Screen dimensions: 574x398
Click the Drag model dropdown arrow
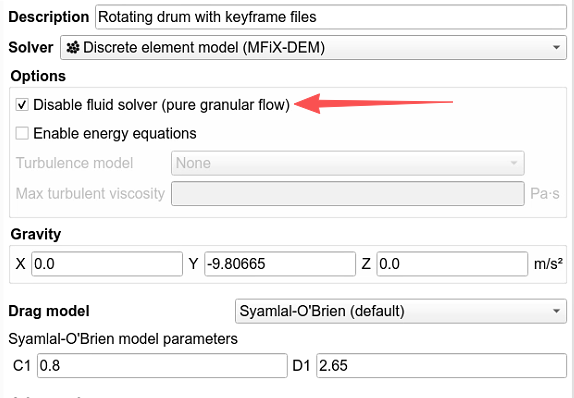click(556, 311)
